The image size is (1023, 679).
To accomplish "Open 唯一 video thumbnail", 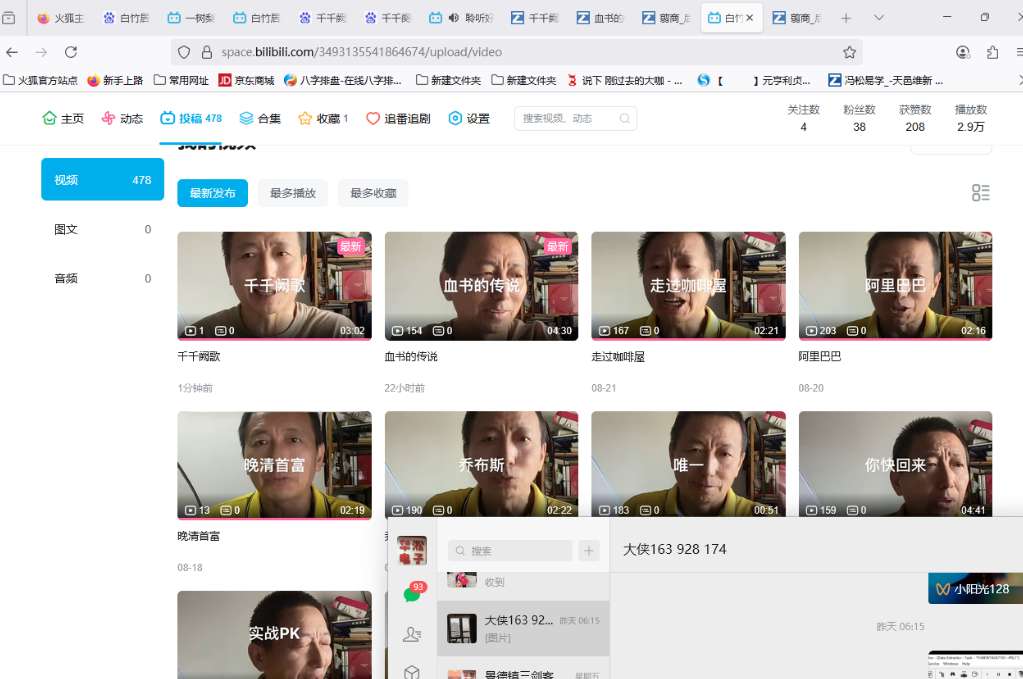I will click(688, 464).
